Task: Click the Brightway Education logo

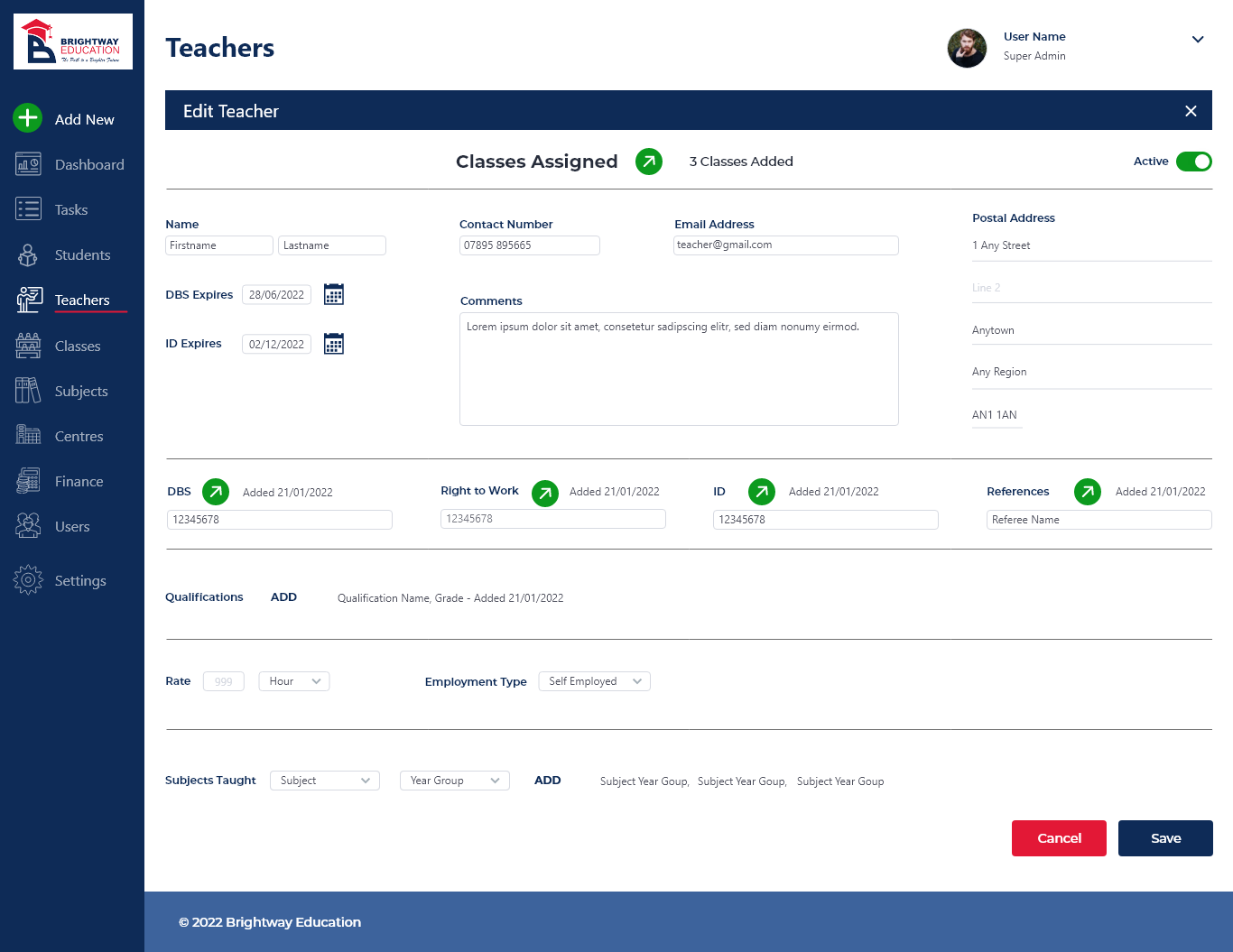Action: tap(73, 42)
